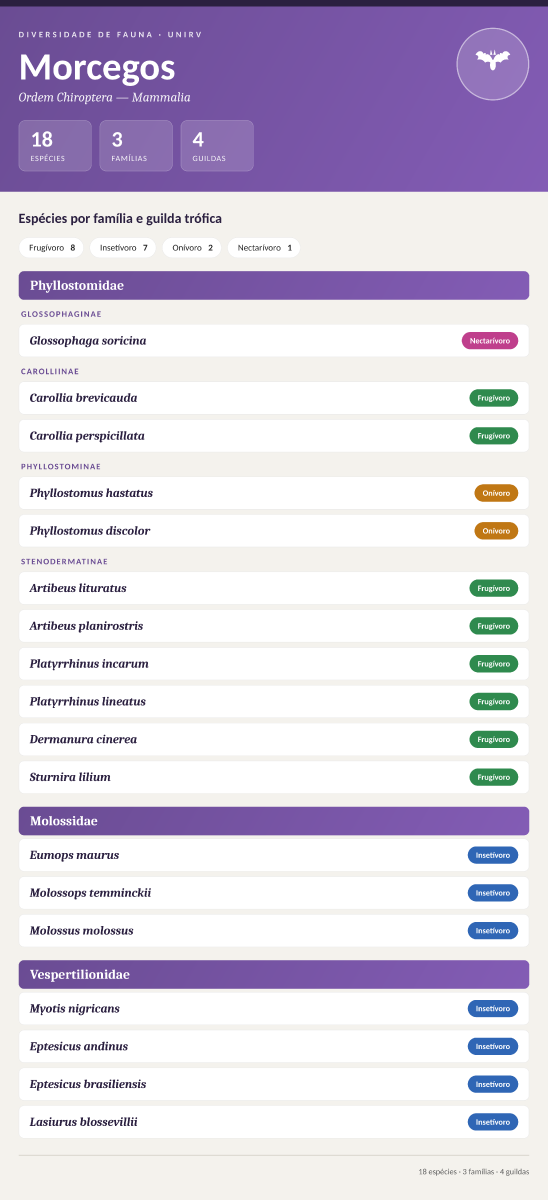Toggle the Insetívoro 7 filter chip

(x=123, y=248)
